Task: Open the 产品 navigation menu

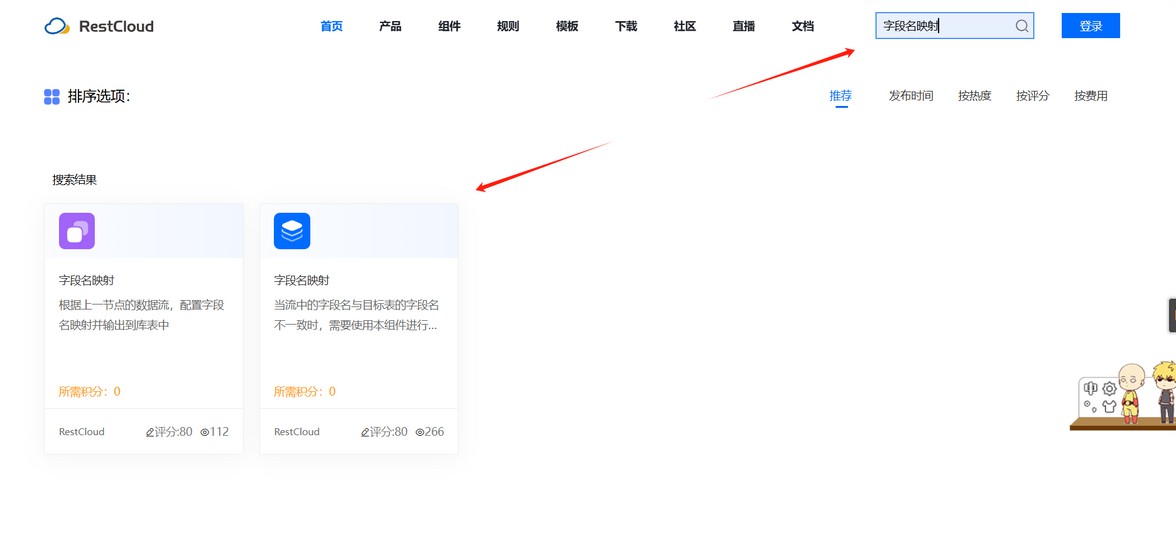Action: pos(390,26)
